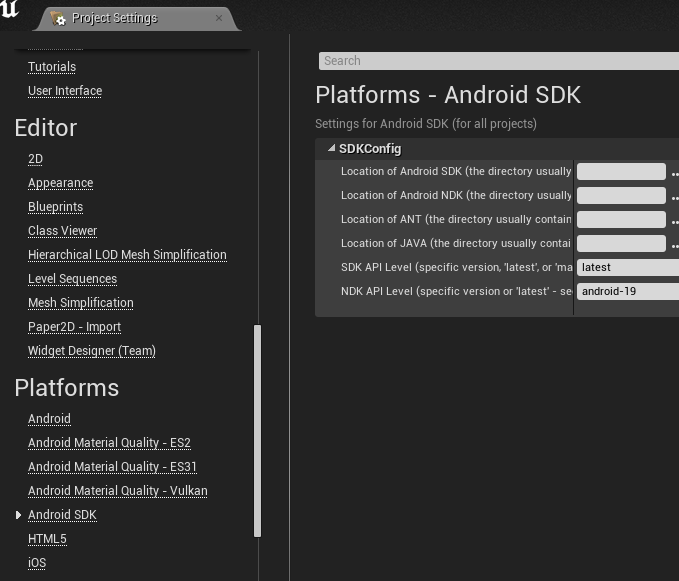Open the Level Sequences settings

(72, 279)
